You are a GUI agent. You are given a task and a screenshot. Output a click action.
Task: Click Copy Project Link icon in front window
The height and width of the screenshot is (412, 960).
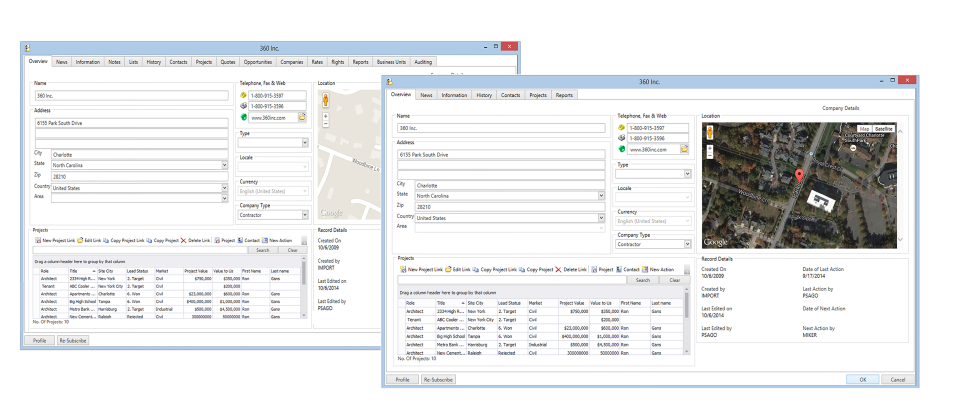coord(476,269)
